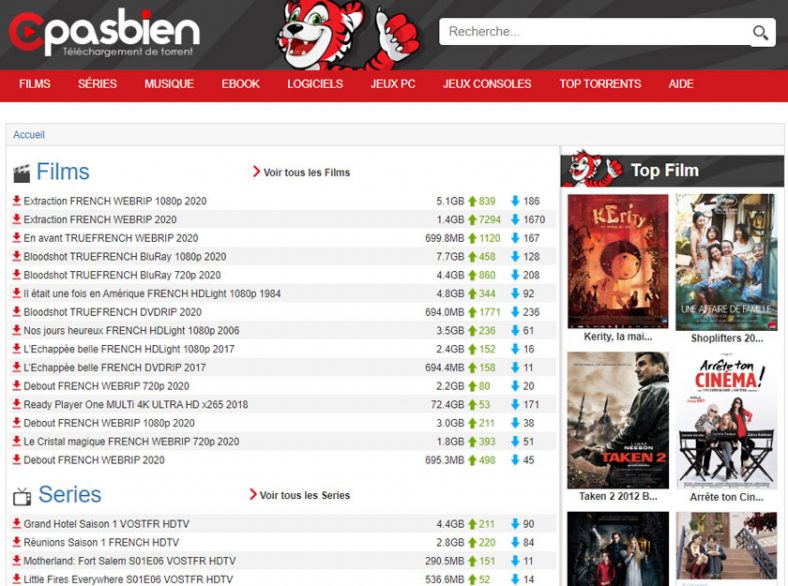
Task: Open the EBOOK menu
Action: click(x=241, y=84)
